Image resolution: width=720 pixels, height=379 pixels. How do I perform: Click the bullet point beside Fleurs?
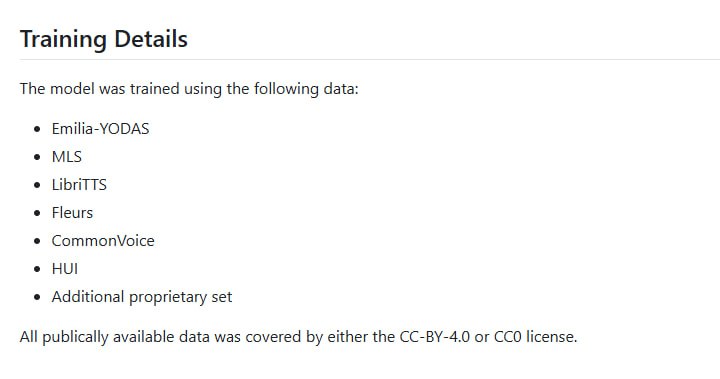click(x=37, y=213)
